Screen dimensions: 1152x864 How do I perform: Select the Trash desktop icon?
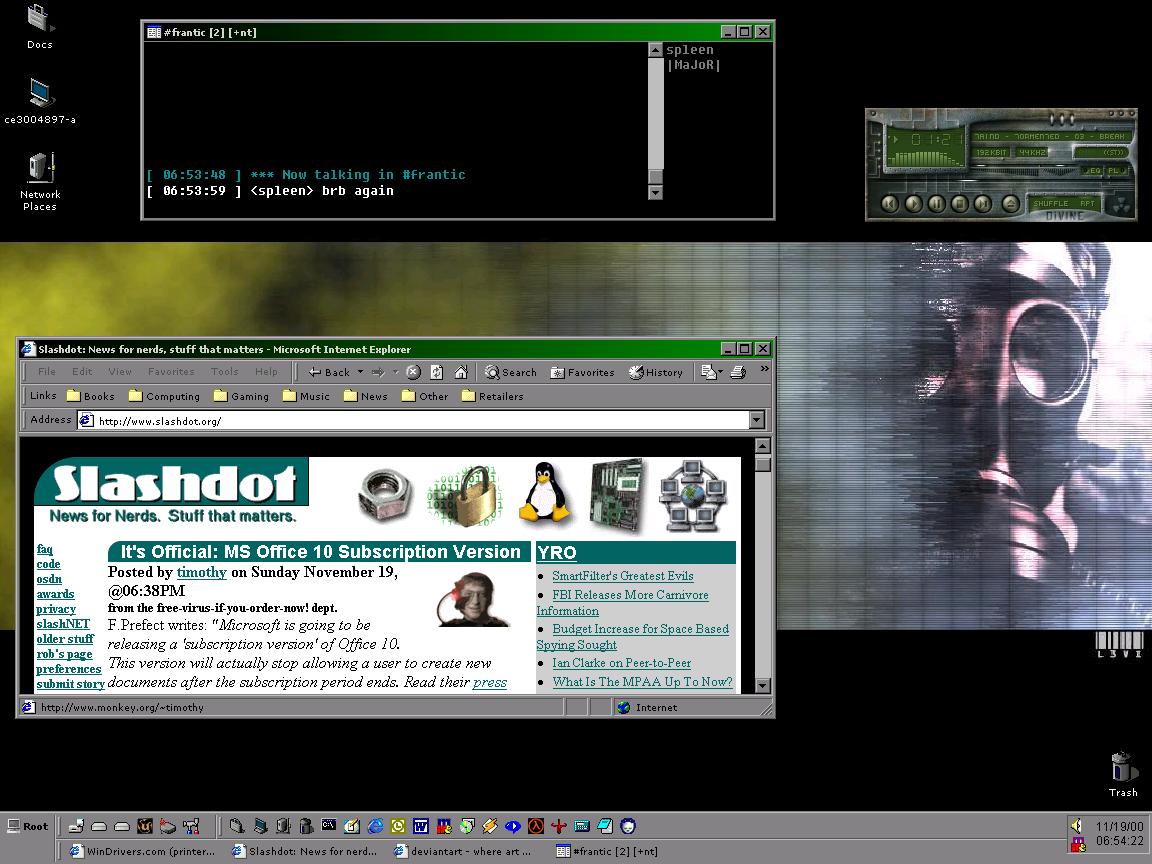point(1123,774)
